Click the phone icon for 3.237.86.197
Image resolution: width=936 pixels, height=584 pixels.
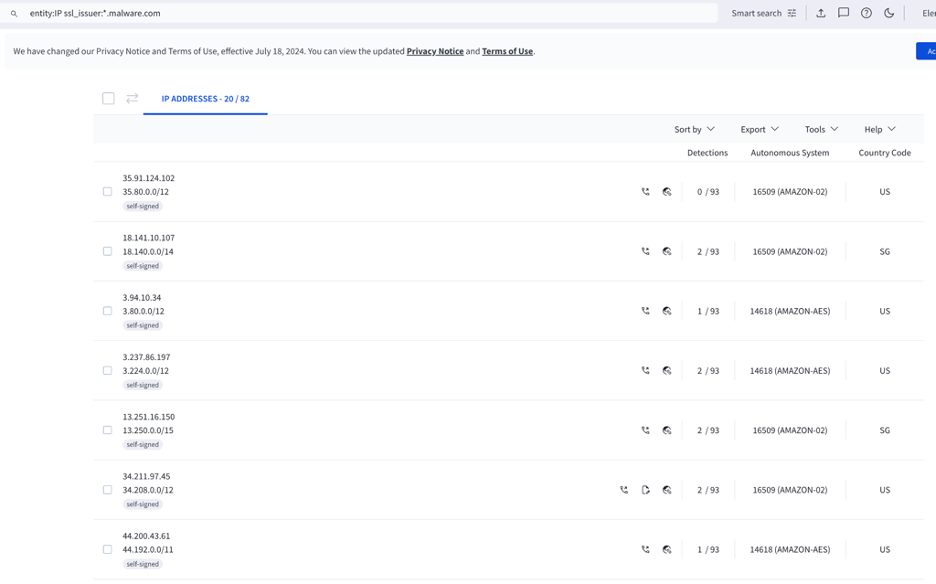pos(645,370)
